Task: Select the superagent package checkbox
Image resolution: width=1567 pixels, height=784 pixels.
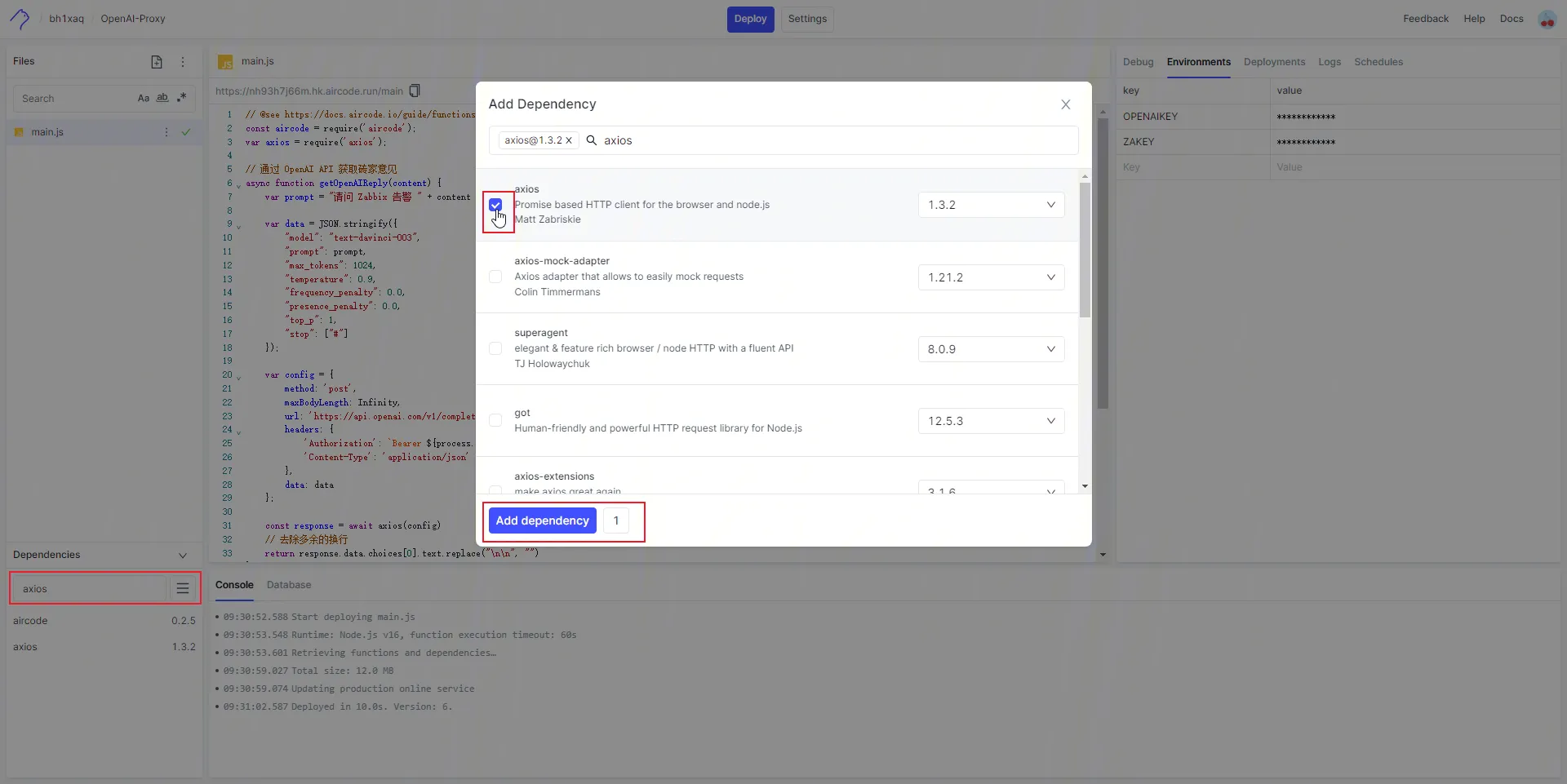Action: pos(495,348)
